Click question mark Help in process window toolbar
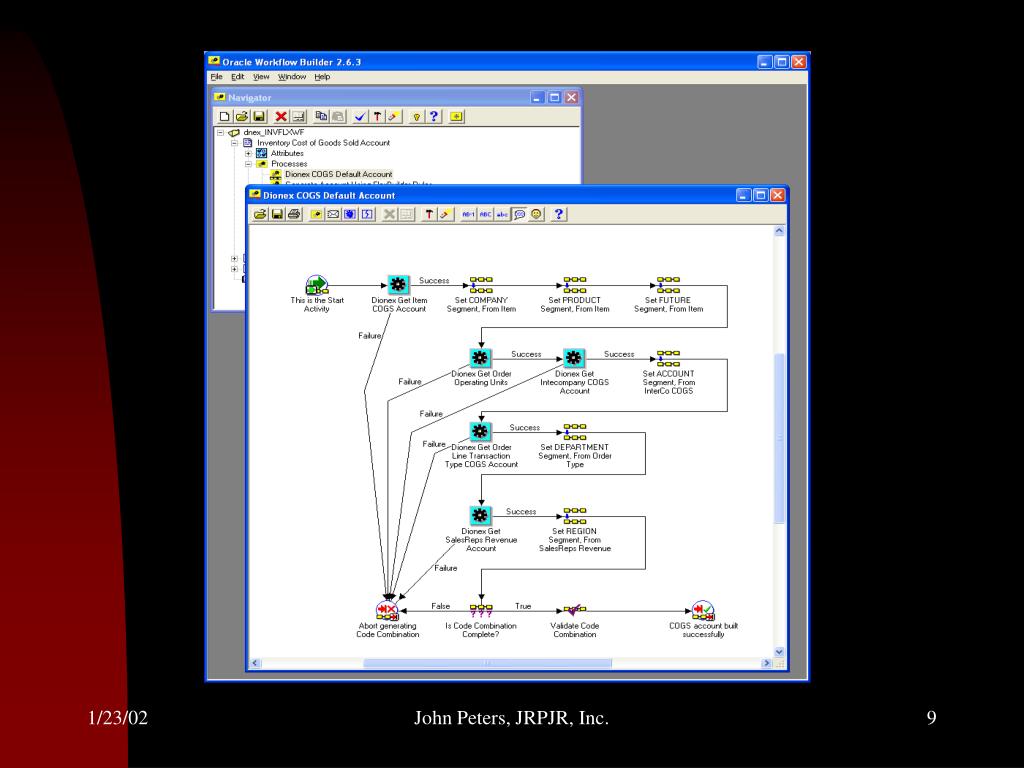The height and width of the screenshot is (768, 1024). pyautogui.click(x=558, y=214)
